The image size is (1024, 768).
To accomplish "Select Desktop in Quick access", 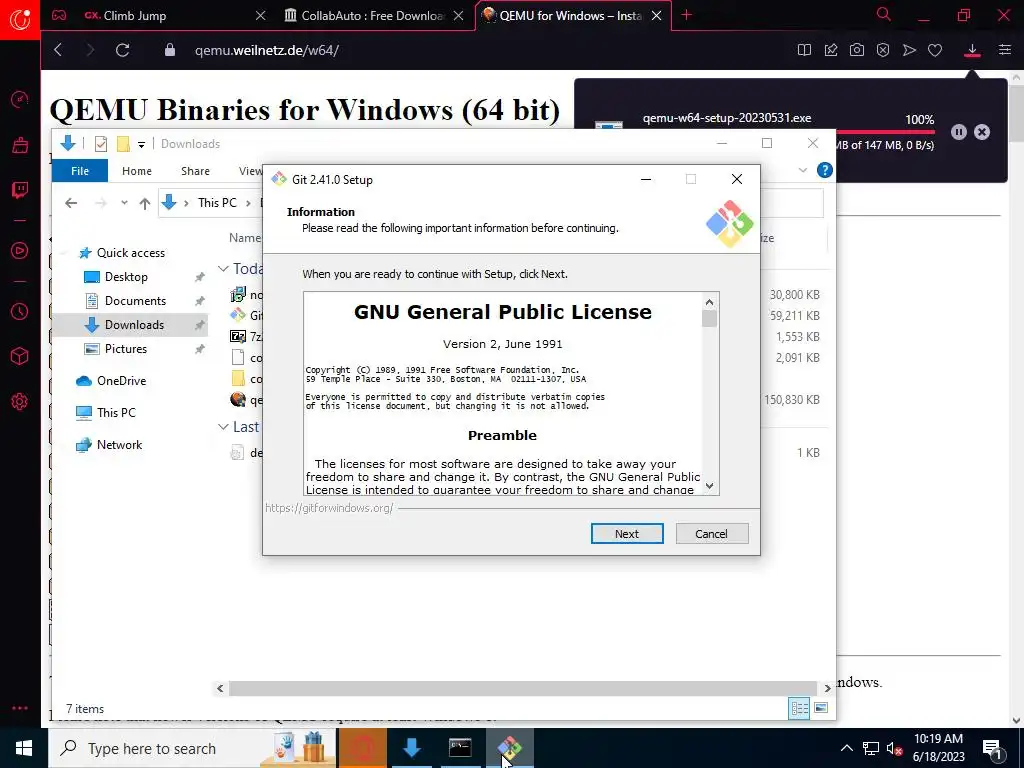I will click(x=126, y=277).
